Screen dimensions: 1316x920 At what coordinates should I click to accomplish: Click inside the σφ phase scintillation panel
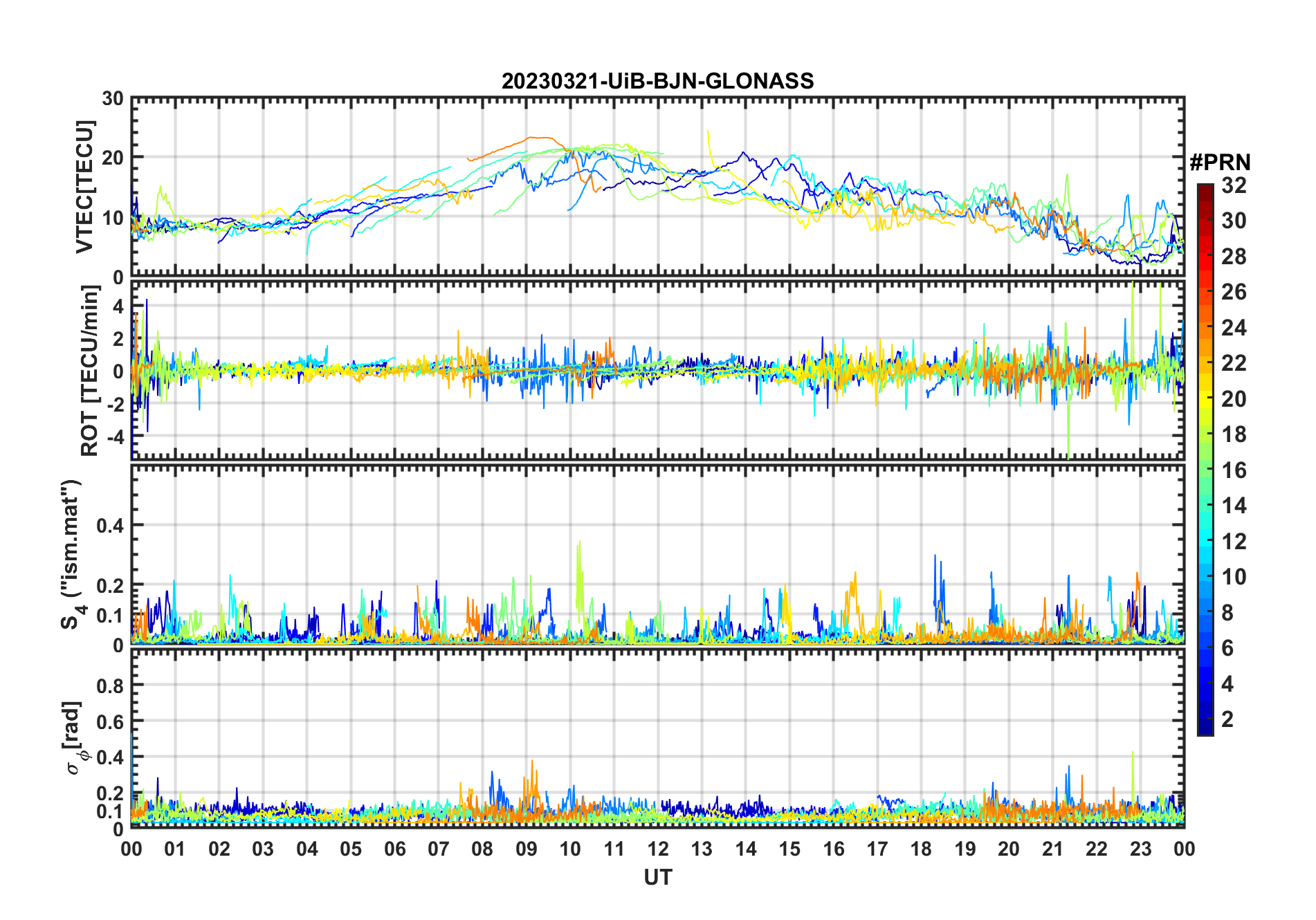click(x=657, y=738)
